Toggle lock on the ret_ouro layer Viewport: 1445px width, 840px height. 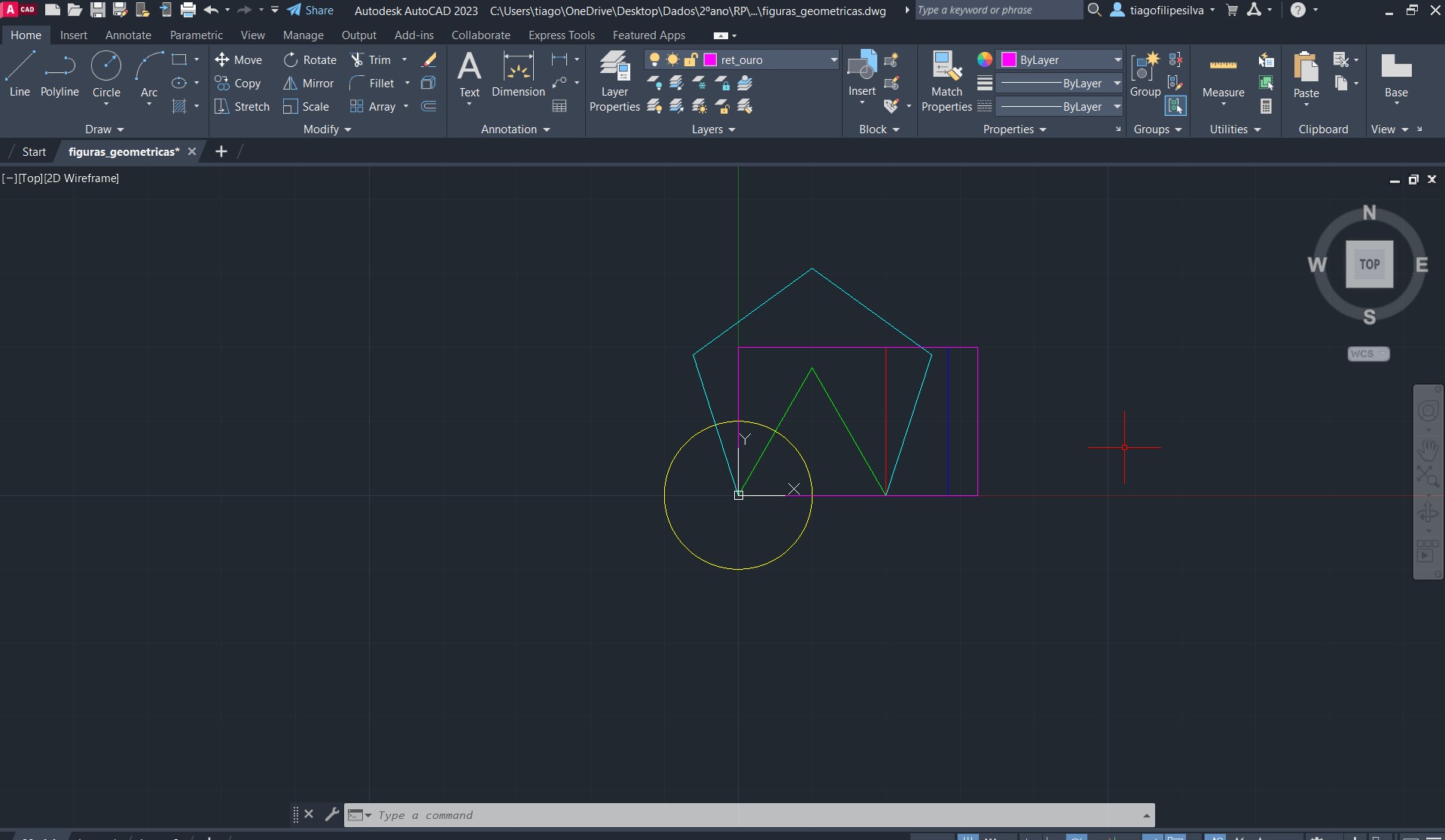tap(690, 60)
